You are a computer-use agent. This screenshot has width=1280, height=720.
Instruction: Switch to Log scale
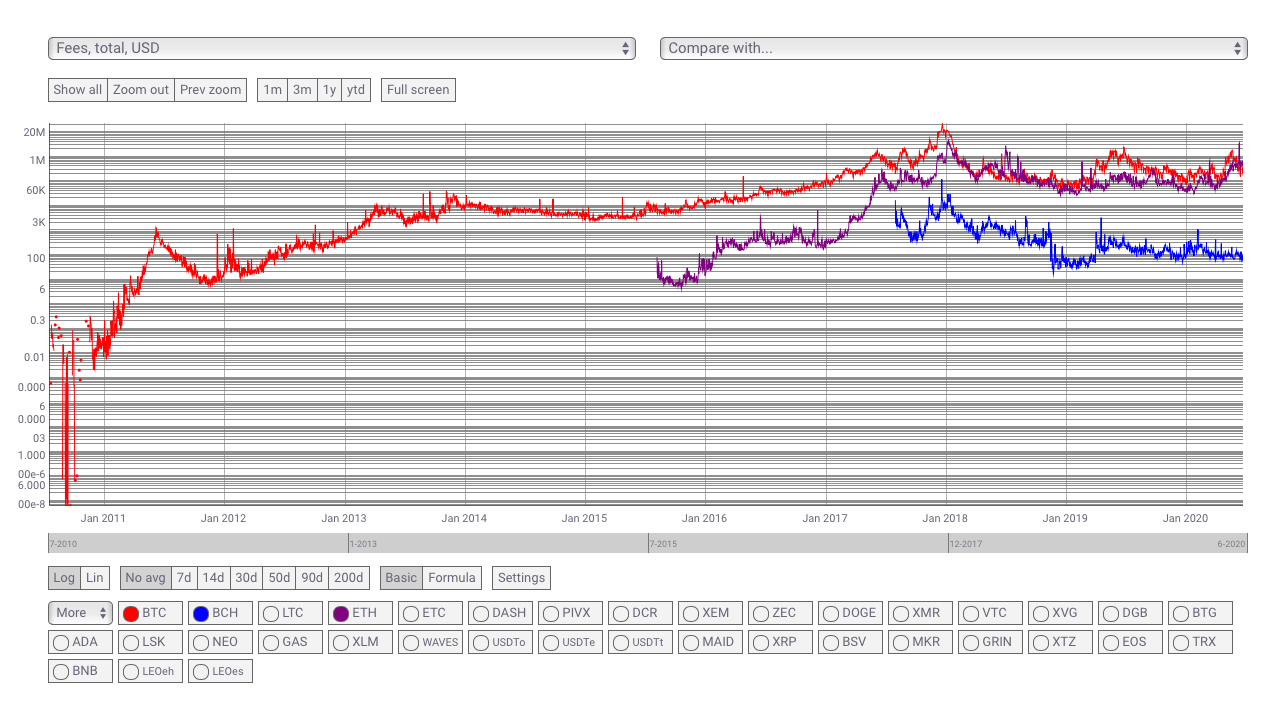pyautogui.click(x=64, y=578)
